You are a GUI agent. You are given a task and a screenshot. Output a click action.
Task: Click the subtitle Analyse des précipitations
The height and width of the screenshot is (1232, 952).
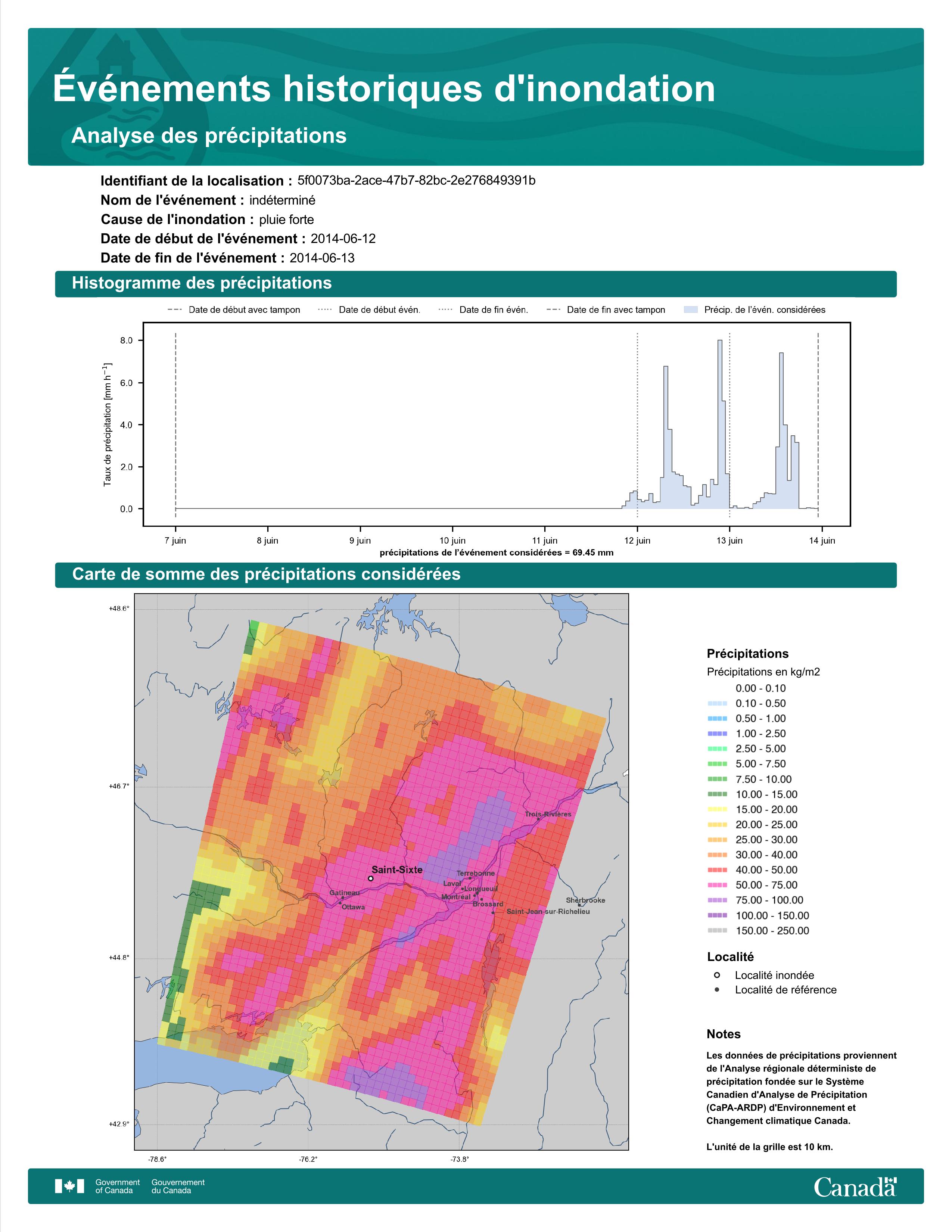209,136
